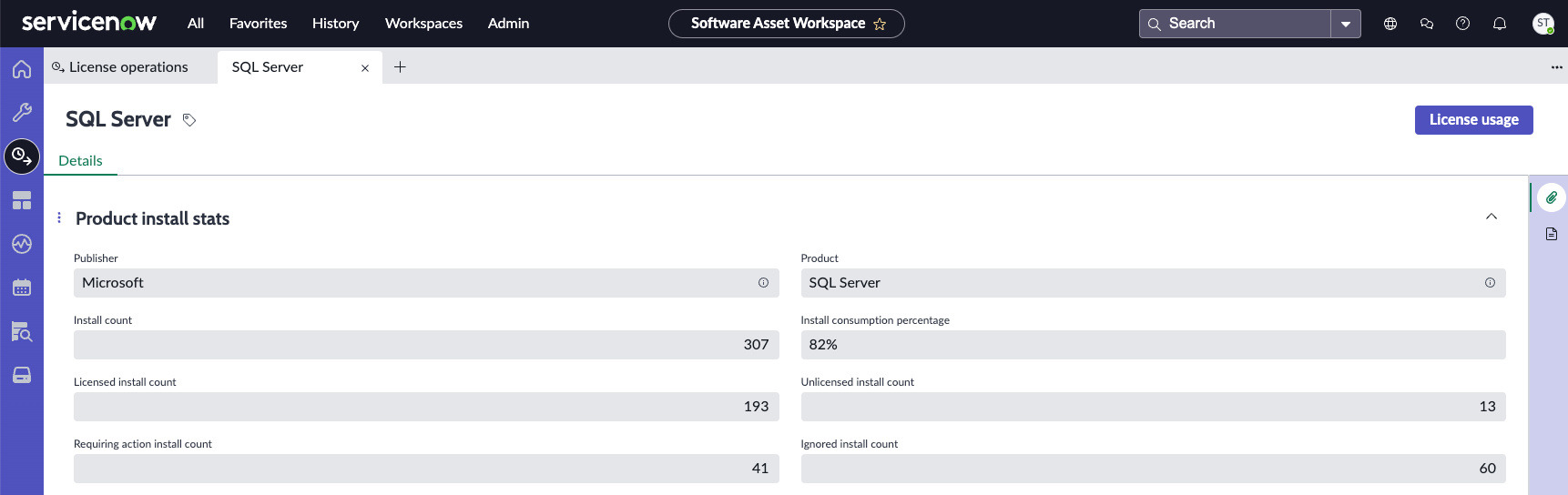Click the Install count field 307
1568x495 pixels.
pos(426,345)
